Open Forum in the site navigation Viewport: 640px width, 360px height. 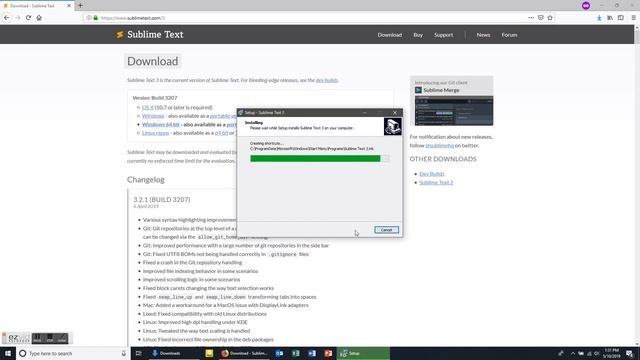(509, 35)
